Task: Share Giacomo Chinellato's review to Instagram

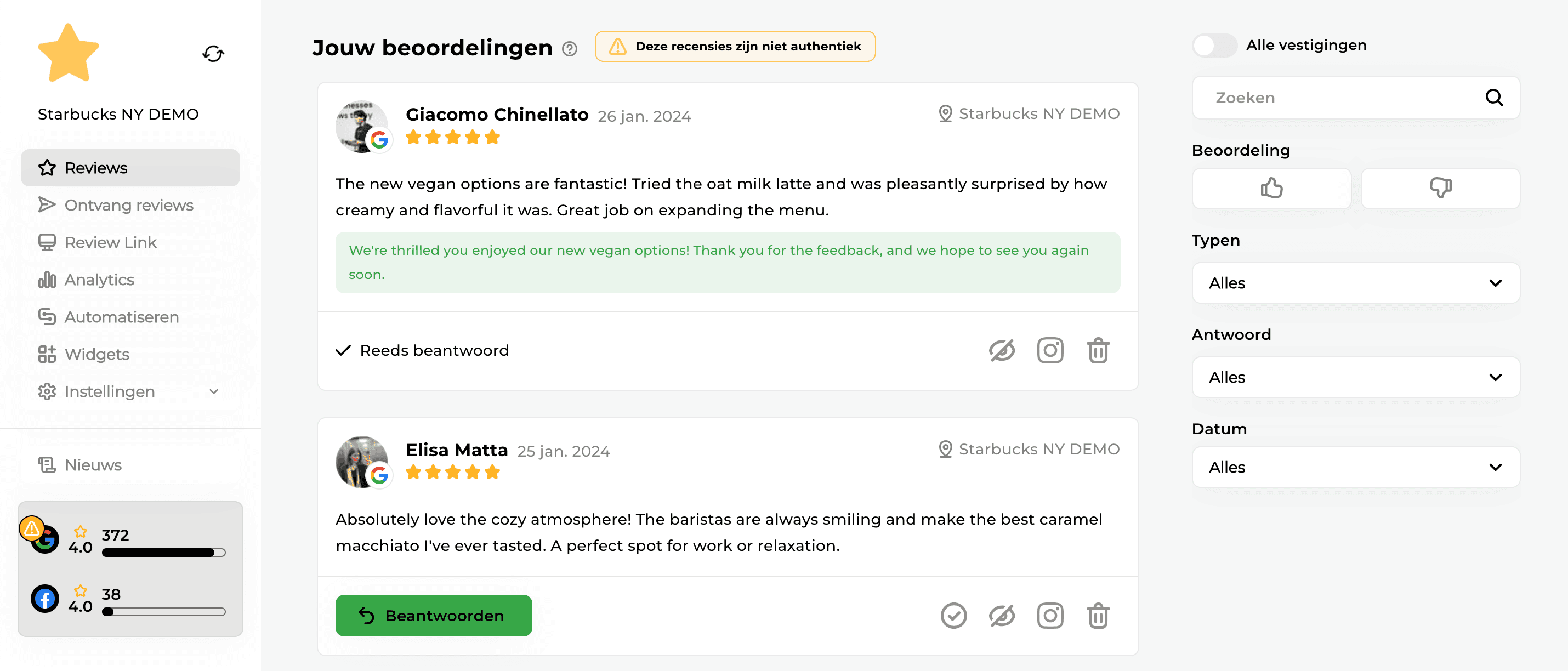Action: click(x=1050, y=350)
